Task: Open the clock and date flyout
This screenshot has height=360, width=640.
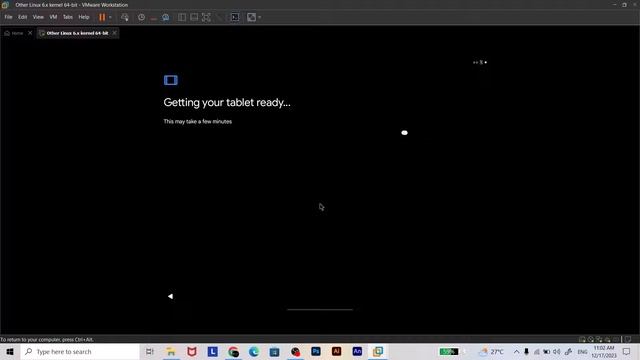Action: [604, 351]
